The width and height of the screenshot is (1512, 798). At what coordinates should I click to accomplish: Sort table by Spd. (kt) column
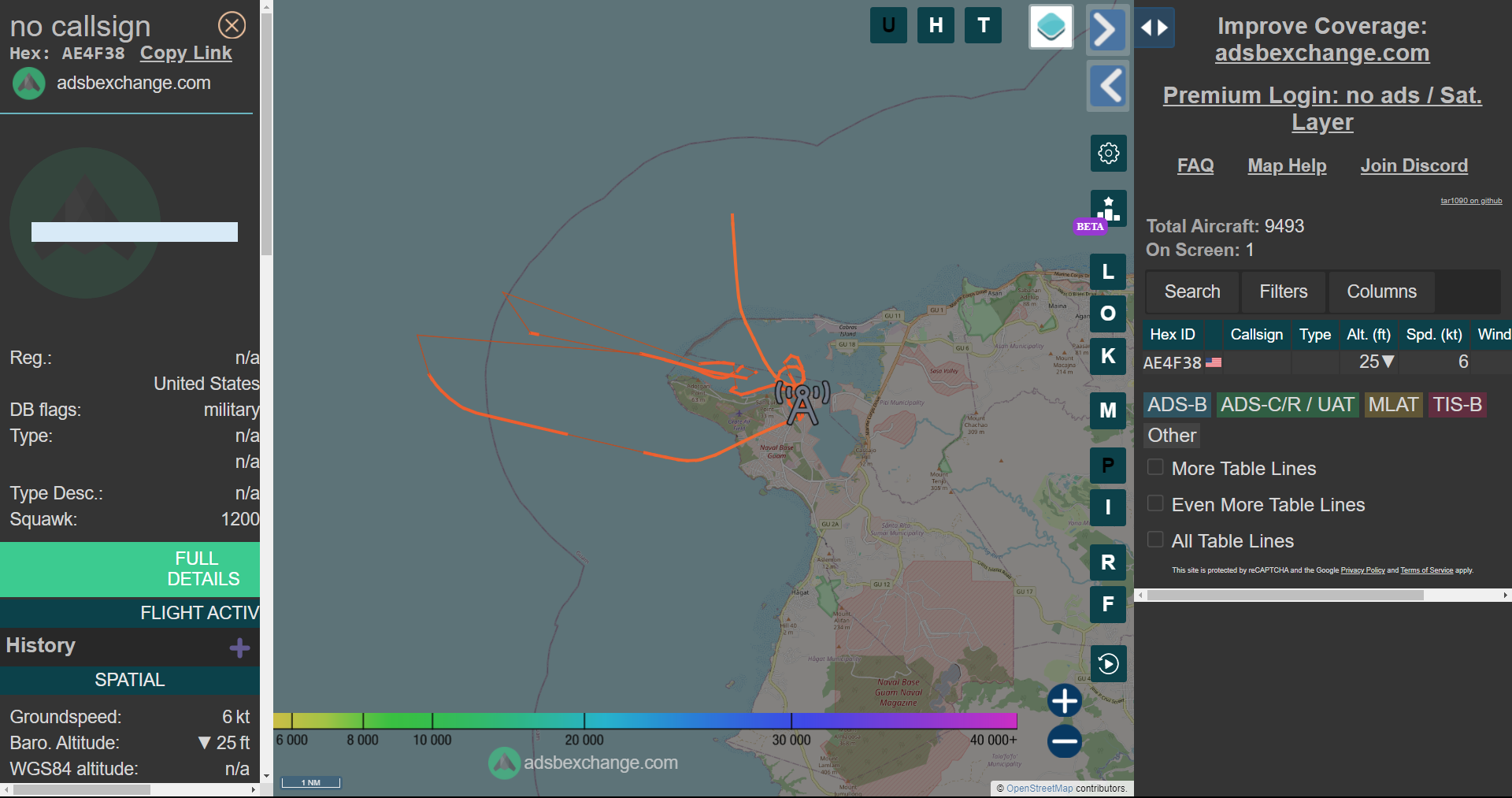(x=1434, y=334)
